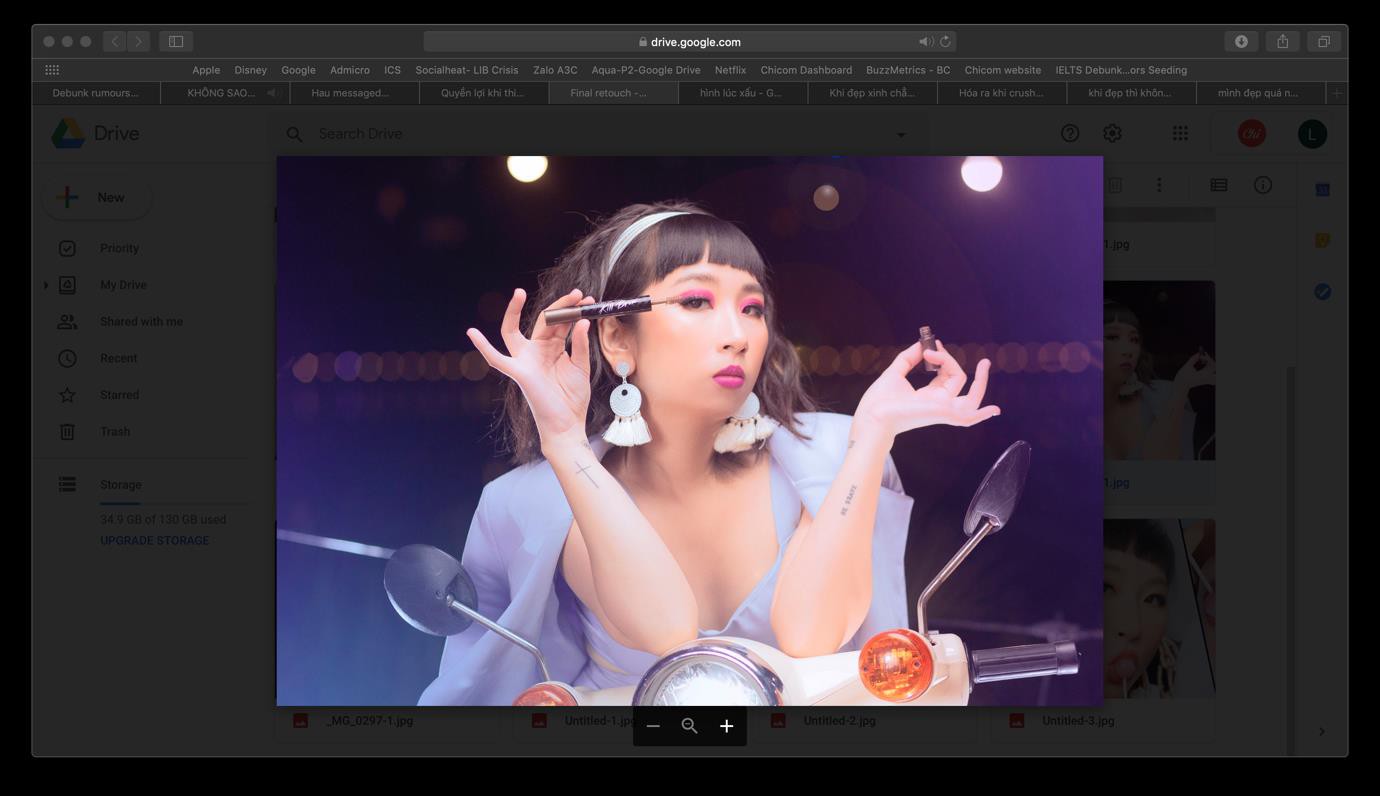Click UPGRADE STORAGE link
The width and height of the screenshot is (1380, 796).
click(154, 540)
